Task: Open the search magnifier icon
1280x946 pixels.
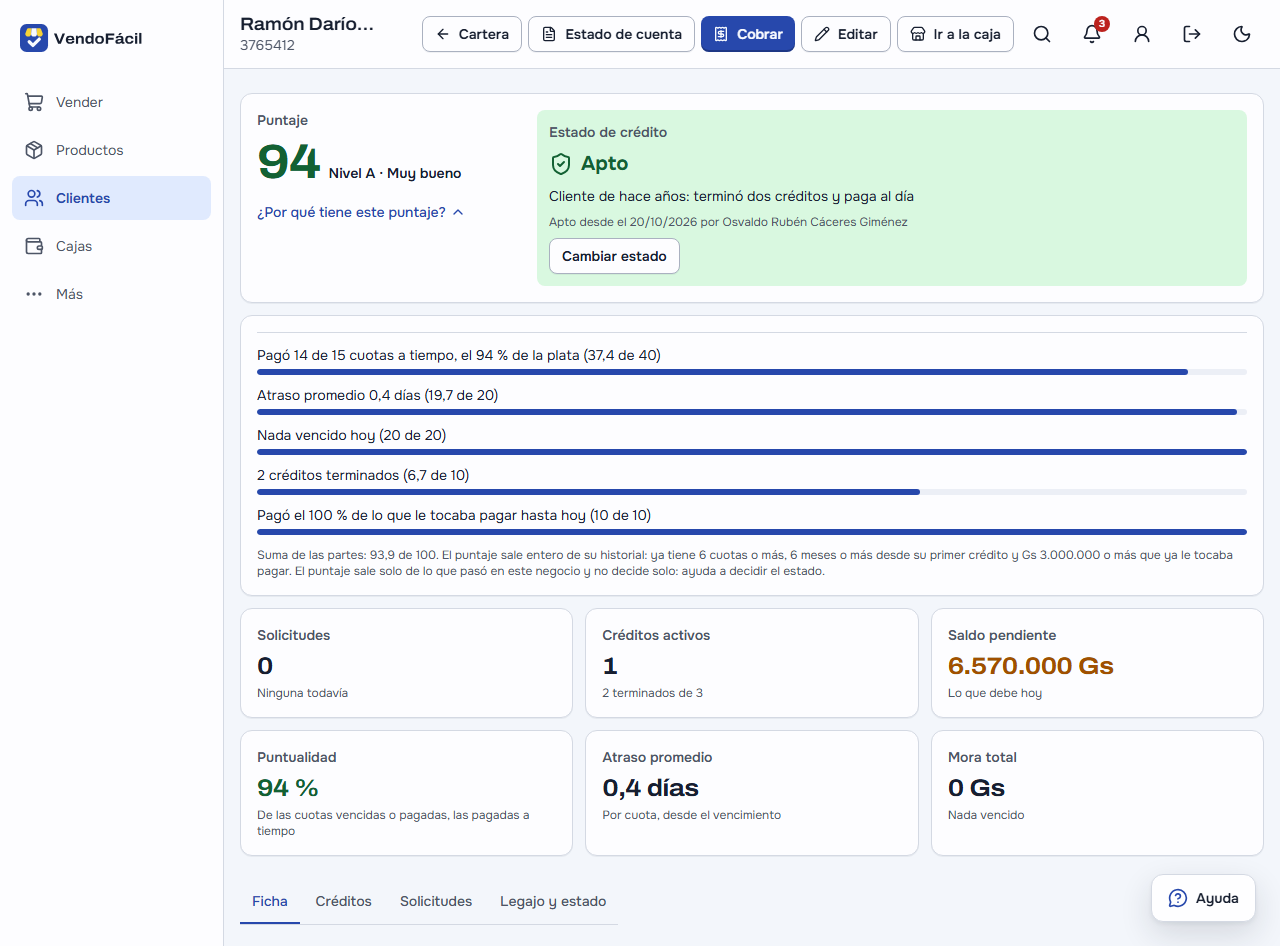Action: coord(1042,34)
